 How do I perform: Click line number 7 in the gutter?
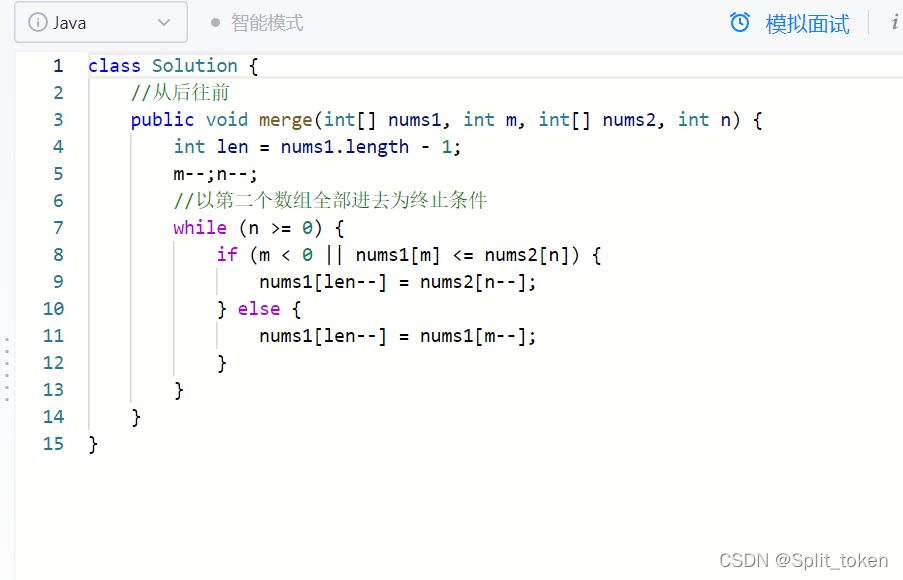[x=58, y=228]
